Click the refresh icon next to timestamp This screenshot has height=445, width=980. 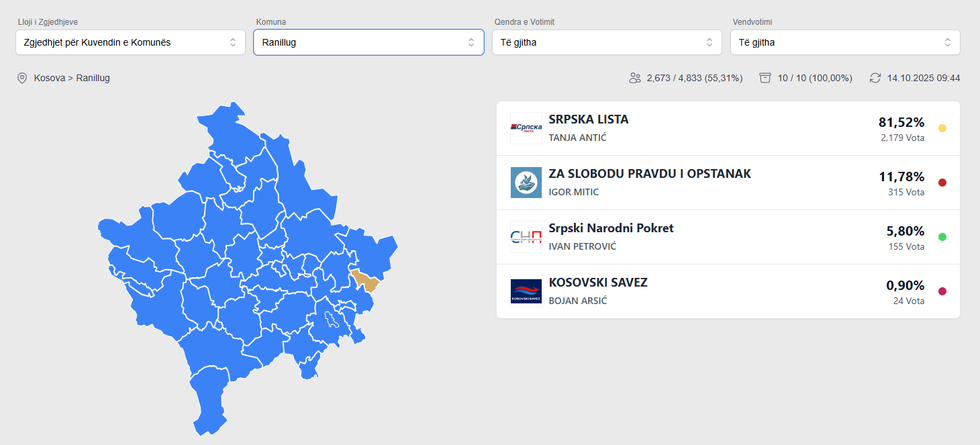pyautogui.click(x=875, y=78)
